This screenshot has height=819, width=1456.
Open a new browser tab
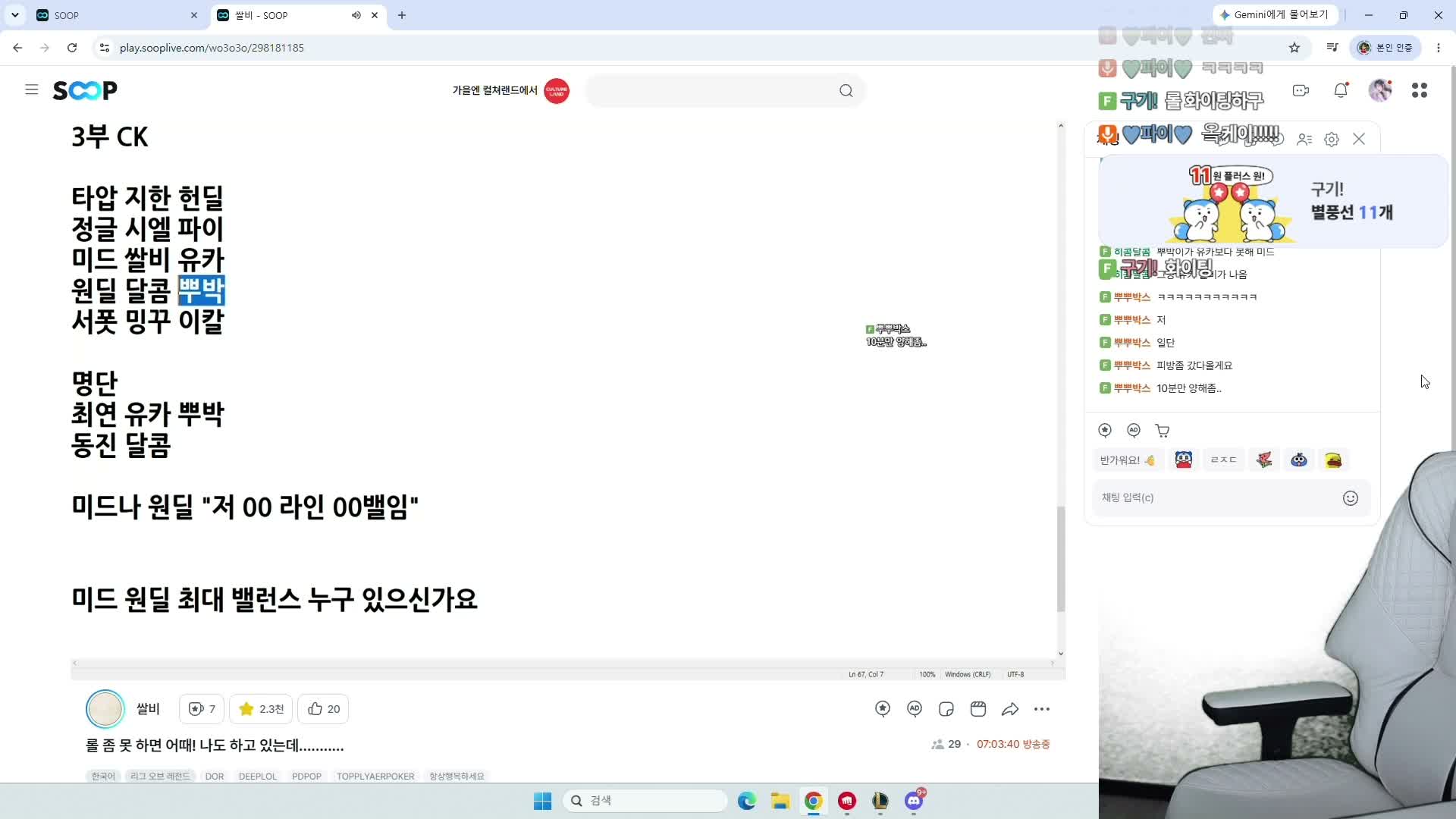(x=402, y=15)
